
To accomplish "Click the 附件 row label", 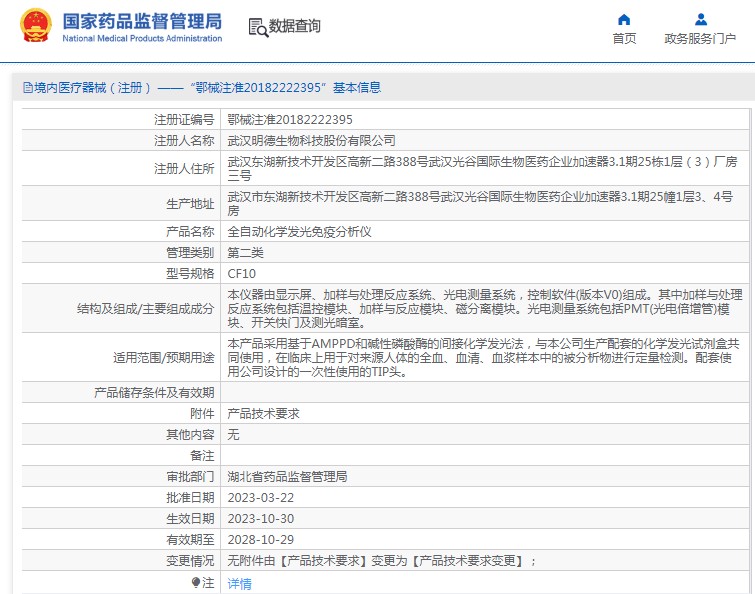I will pos(202,414).
